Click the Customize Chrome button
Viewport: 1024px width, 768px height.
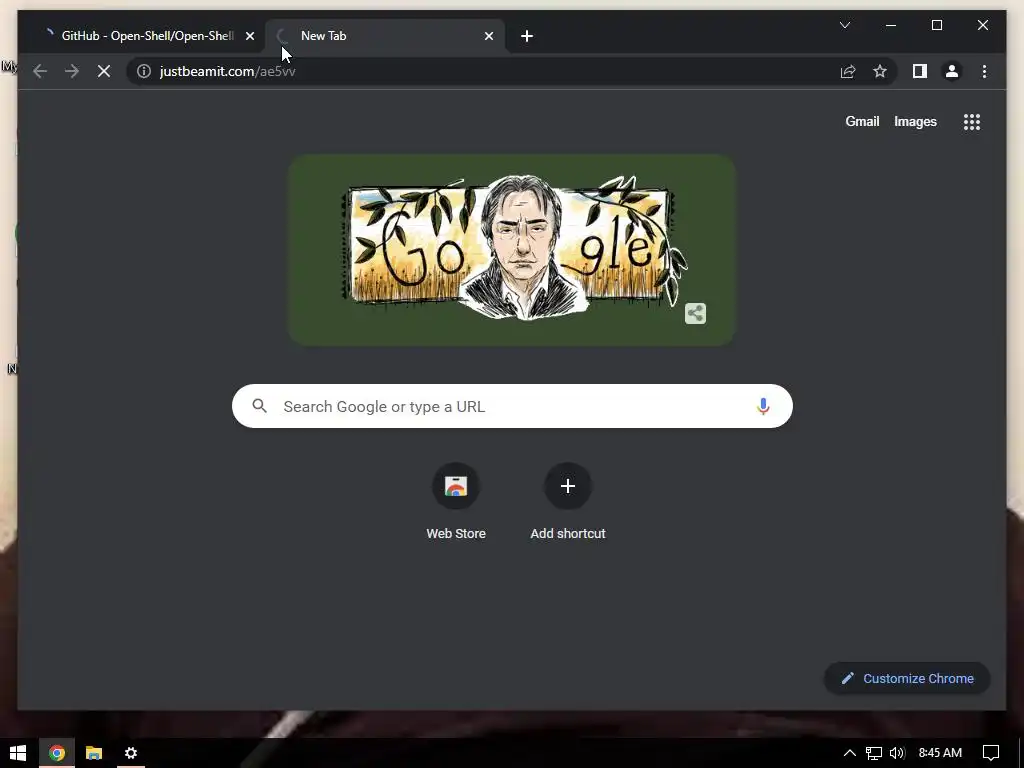pos(907,679)
